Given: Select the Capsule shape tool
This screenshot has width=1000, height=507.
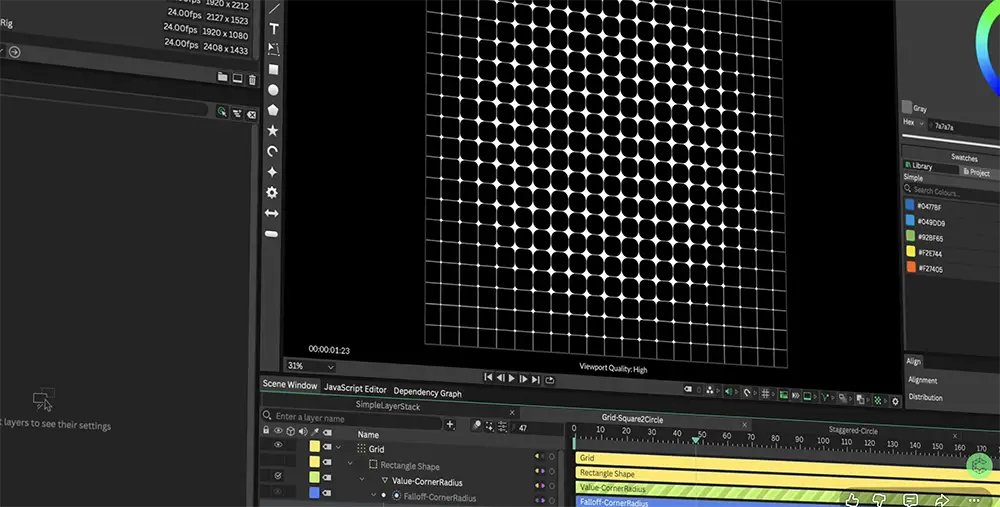Looking at the screenshot, I should (272, 234).
